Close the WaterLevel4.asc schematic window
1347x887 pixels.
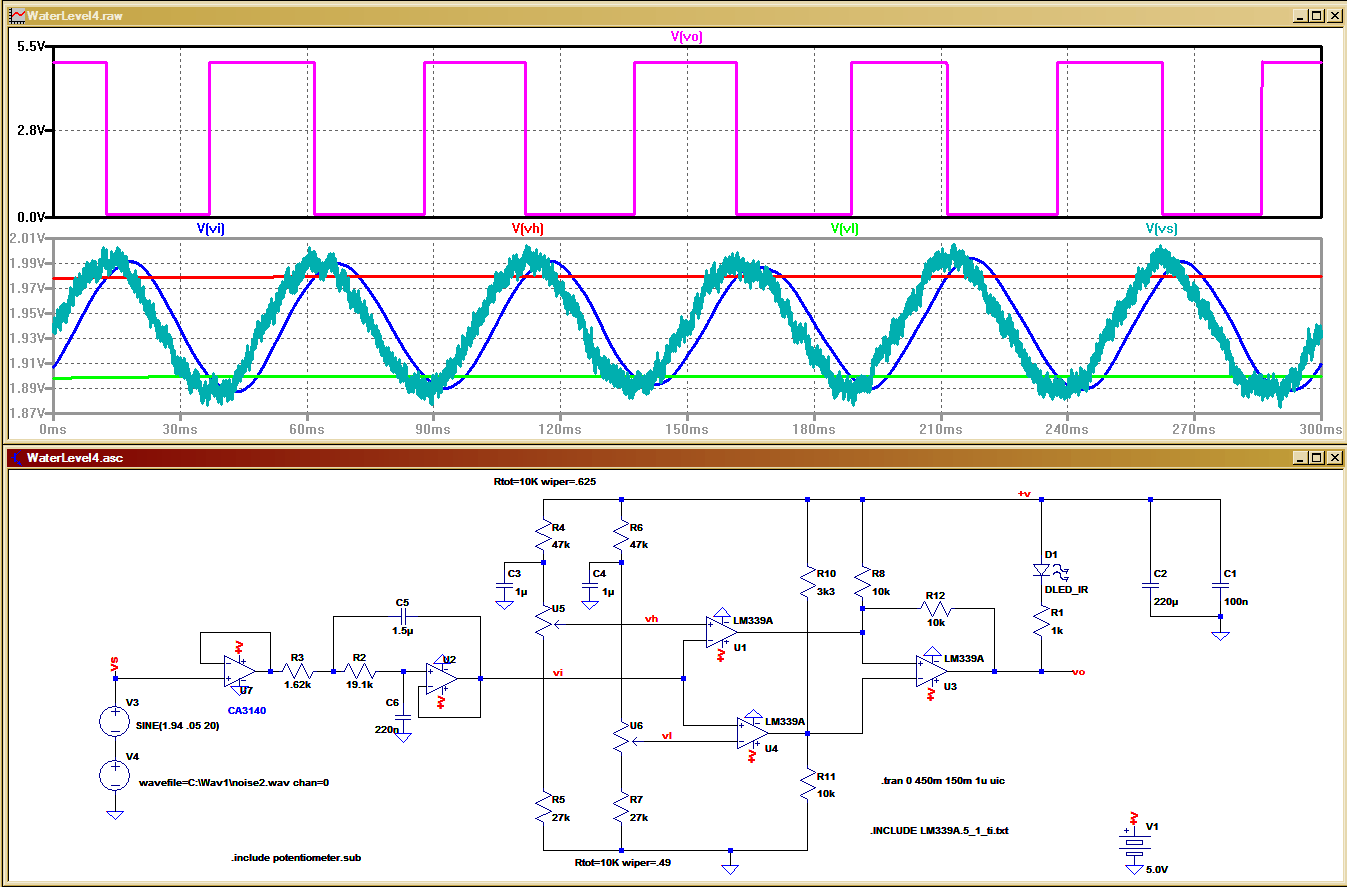(x=1333, y=458)
